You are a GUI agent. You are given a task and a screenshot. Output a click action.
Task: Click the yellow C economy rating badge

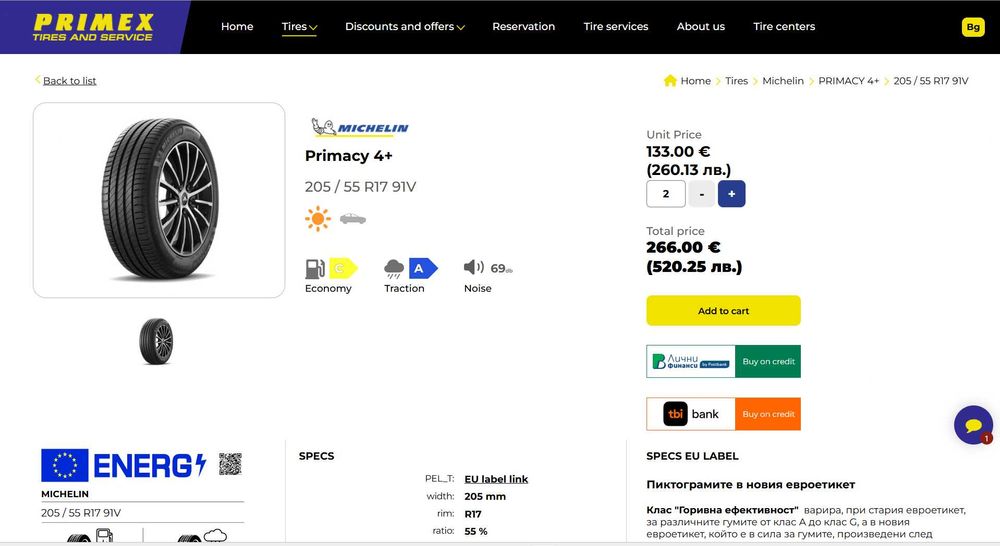point(343,269)
